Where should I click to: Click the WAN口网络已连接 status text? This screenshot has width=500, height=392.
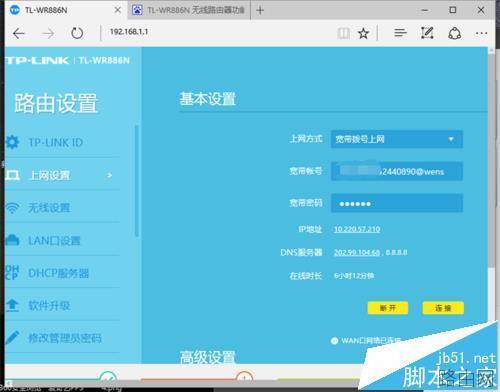tap(371, 341)
